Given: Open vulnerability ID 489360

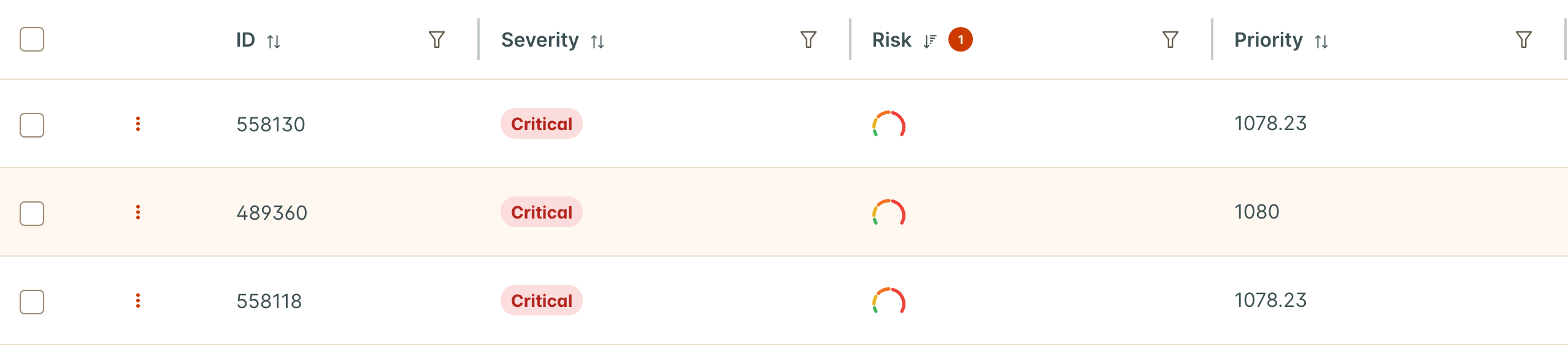Looking at the screenshot, I should tap(272, 213).
